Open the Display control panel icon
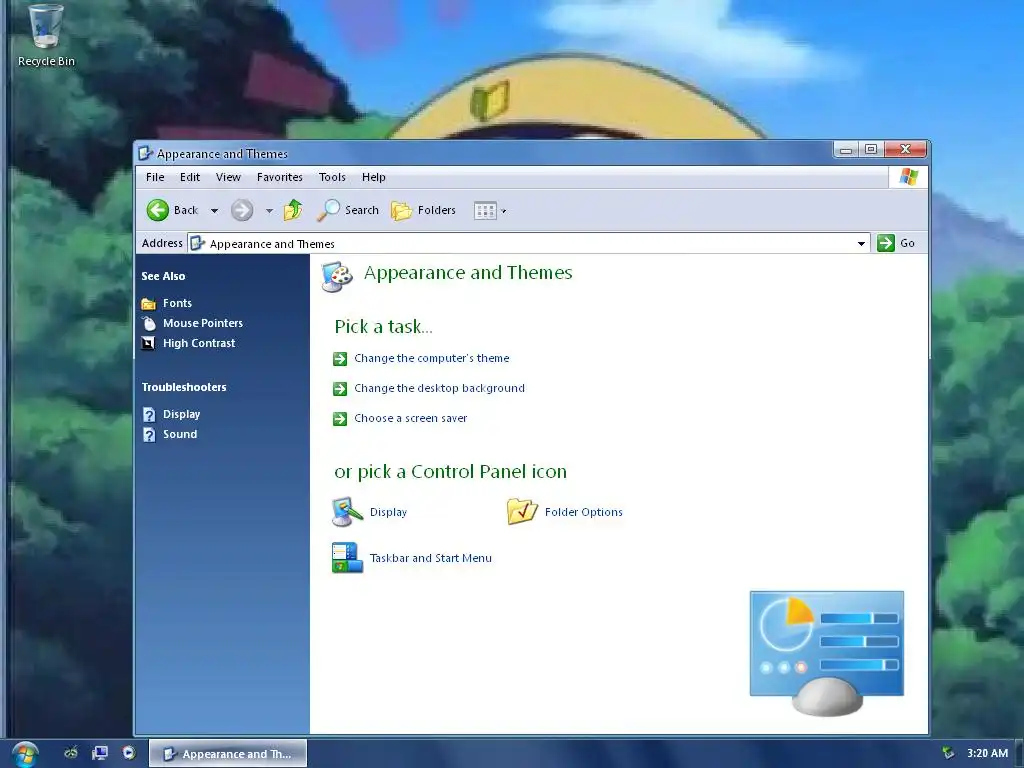The height and width of the screenshot is (768, 1024). click(x=347, y=512)
